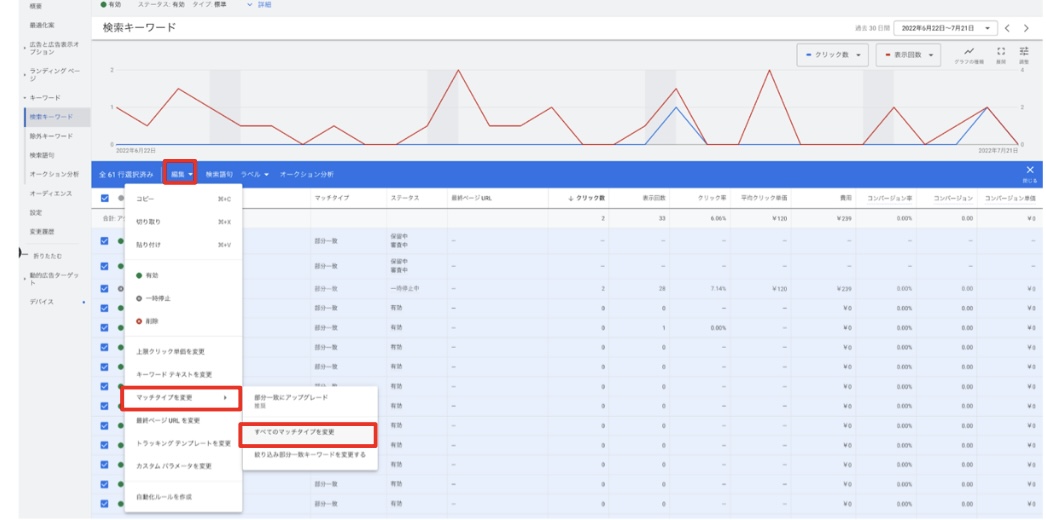This screenshot has width=1046, height=520.
Task: Select 自動化ルールを作成 menu entry
Action: [x=183, y=497]
